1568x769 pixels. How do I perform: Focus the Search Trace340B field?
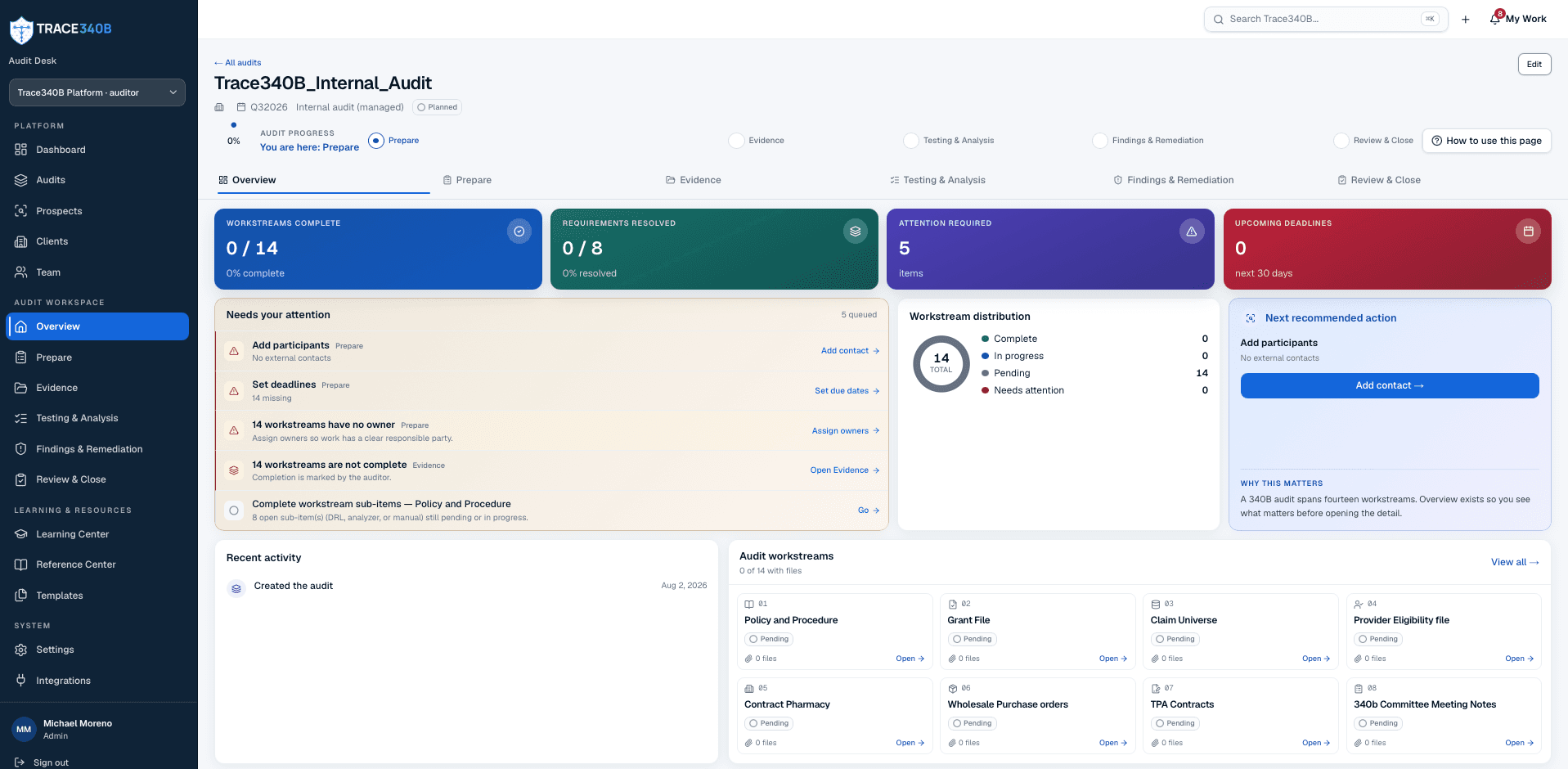pyautogui.click(x=1326, y=19)
